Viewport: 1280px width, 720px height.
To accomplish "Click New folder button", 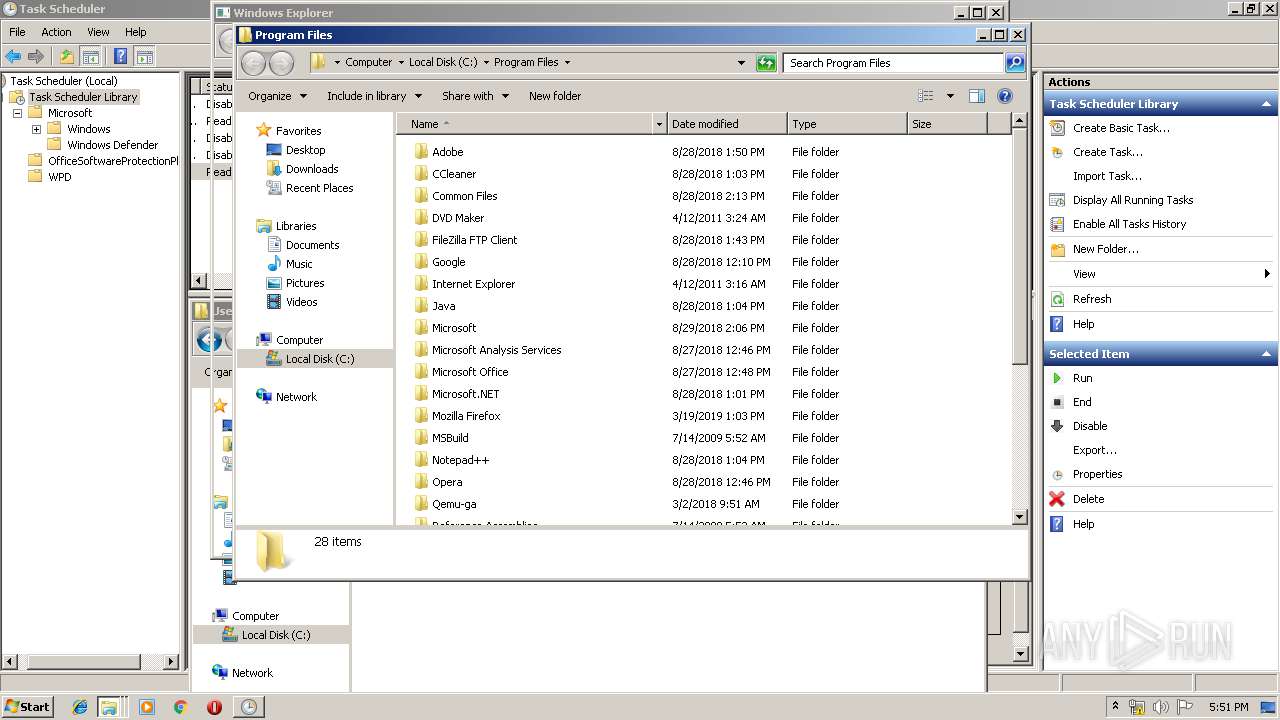I will [x=555, y=96].
